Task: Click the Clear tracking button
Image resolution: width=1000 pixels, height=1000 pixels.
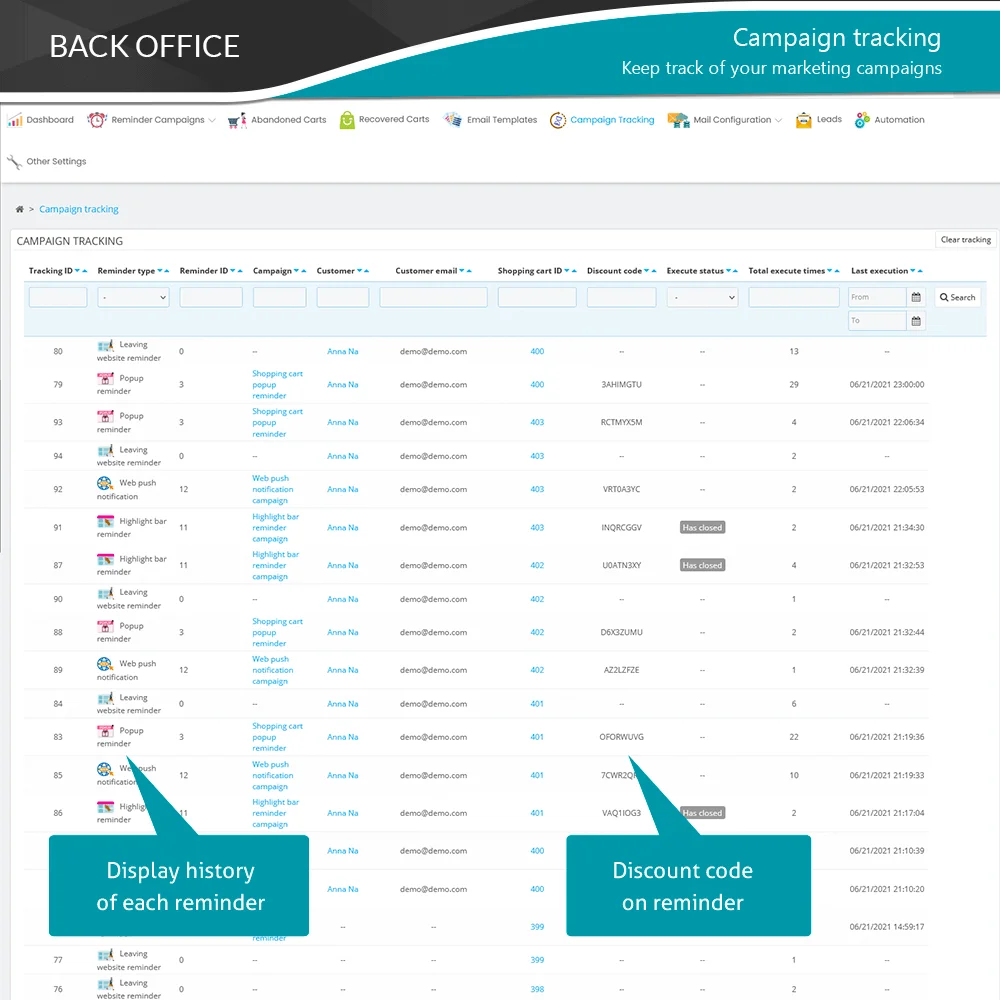Action: pos(965,240)
